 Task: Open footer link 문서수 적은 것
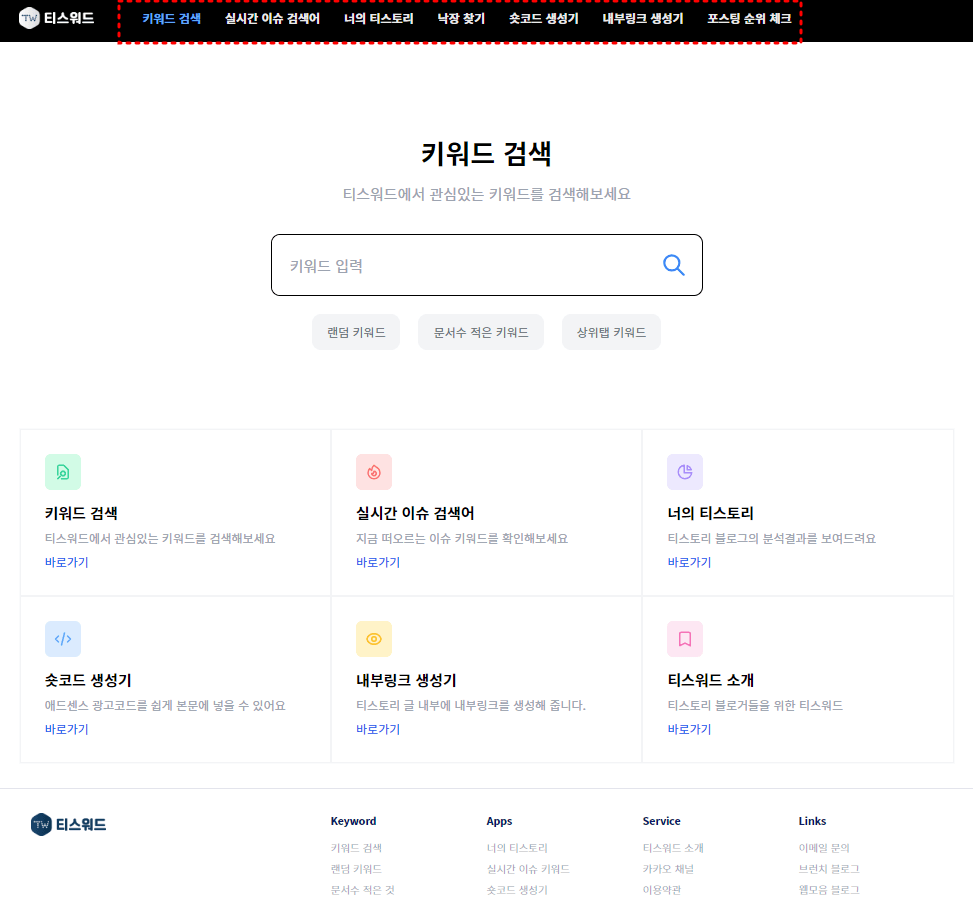click(x=362, y=890)
